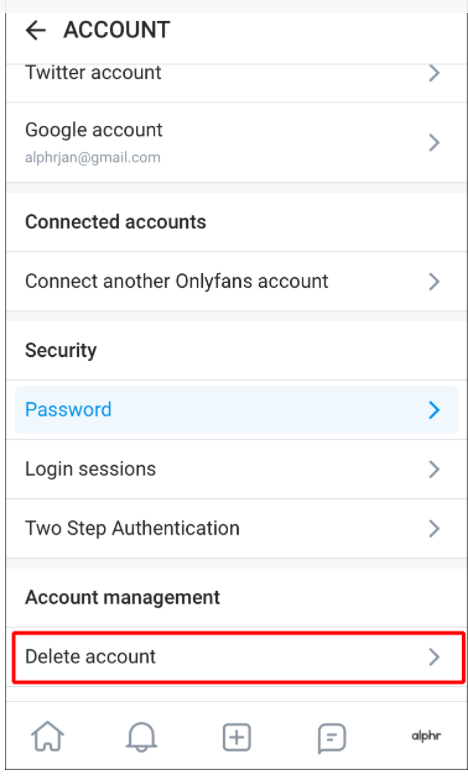Viewport: 468px width, 782px height.
Task: Open Two Step Authentication
Action: point(236,529)
